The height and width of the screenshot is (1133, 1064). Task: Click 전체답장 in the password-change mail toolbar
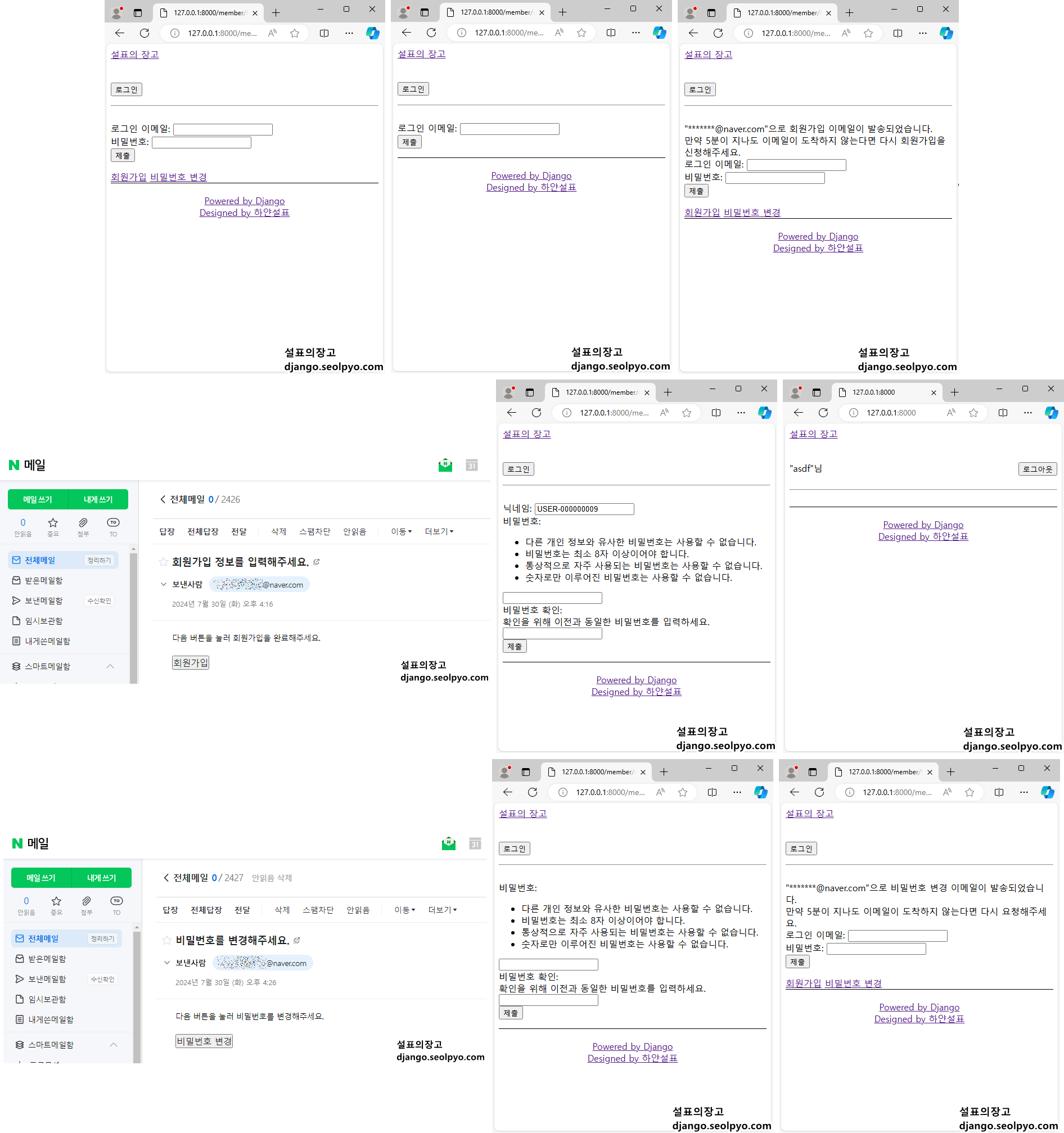(206, 910)
